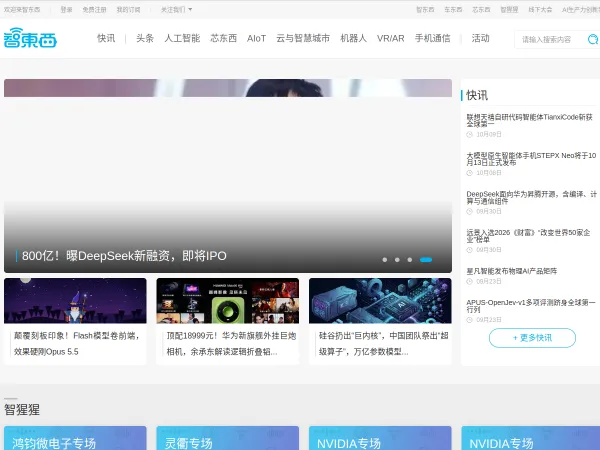Click the search magnifier icon

click(x=593, y=39)
